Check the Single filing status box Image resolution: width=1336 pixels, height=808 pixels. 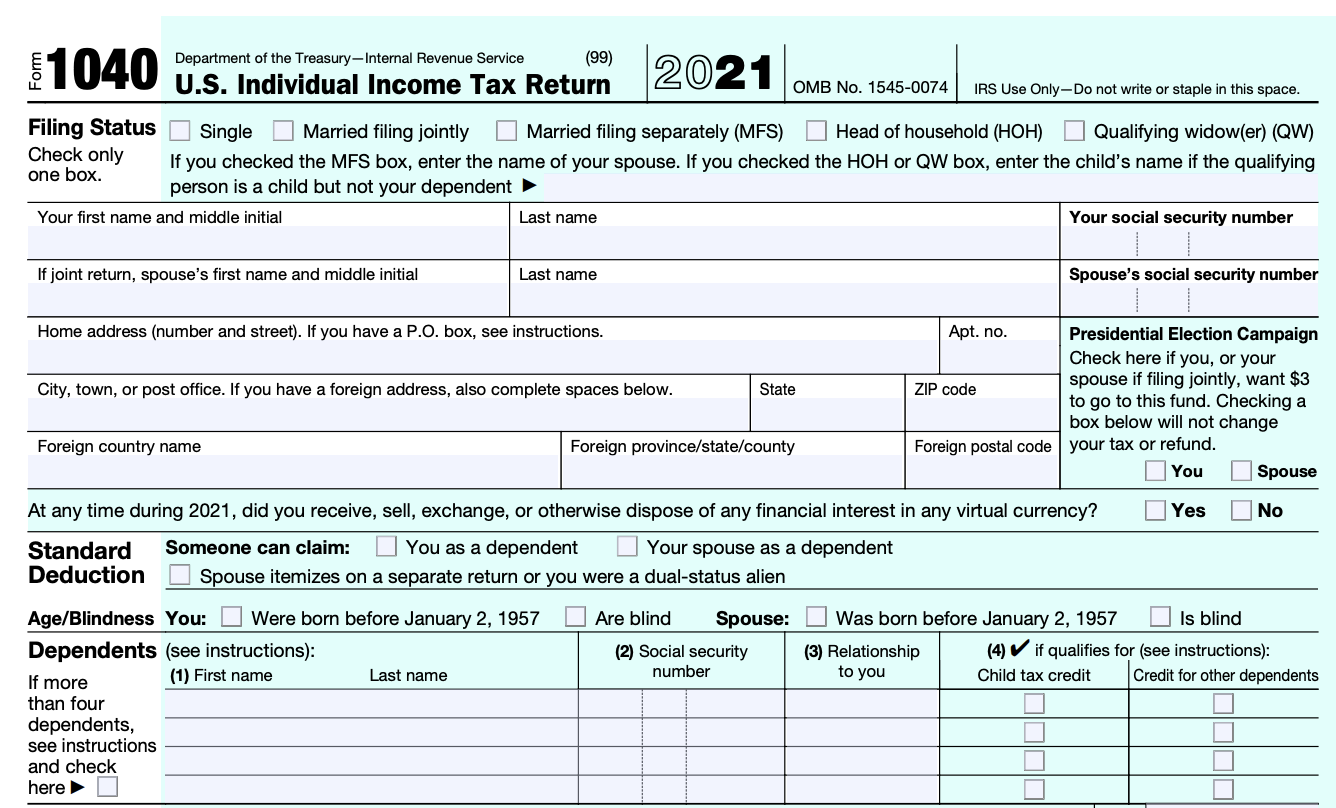coord(180,130)
